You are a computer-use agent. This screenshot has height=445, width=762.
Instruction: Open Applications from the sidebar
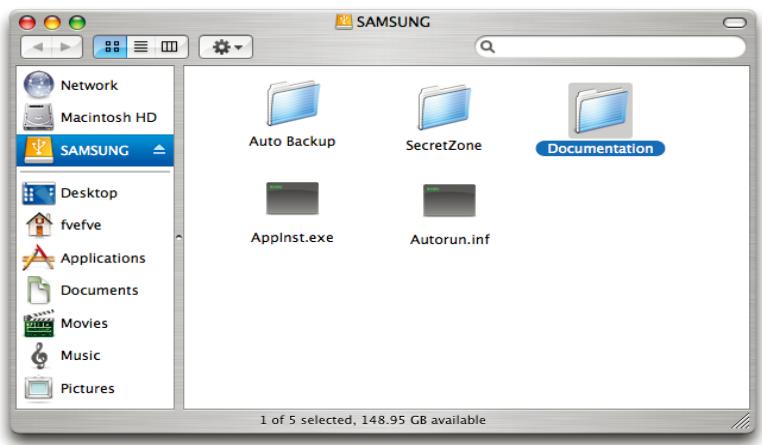(x=95, y=258)
